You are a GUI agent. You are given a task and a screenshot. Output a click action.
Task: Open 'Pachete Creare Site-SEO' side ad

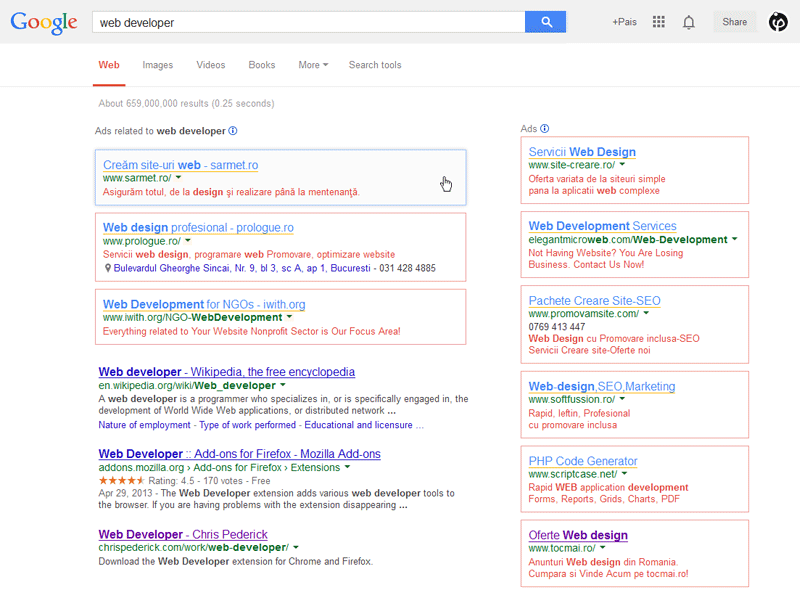(594, 301)
